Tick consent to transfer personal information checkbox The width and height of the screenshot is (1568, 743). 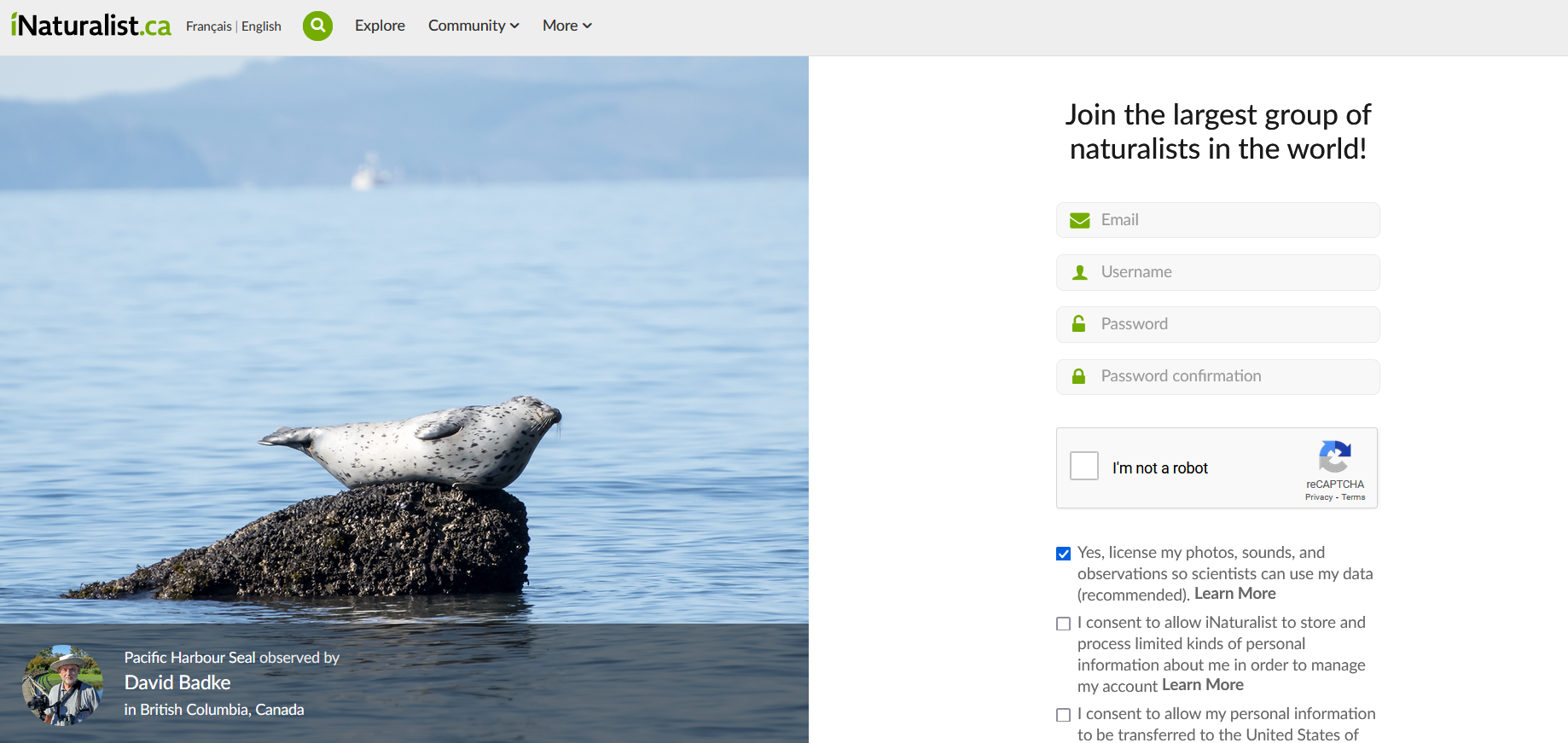click(x=1063, y=715)
